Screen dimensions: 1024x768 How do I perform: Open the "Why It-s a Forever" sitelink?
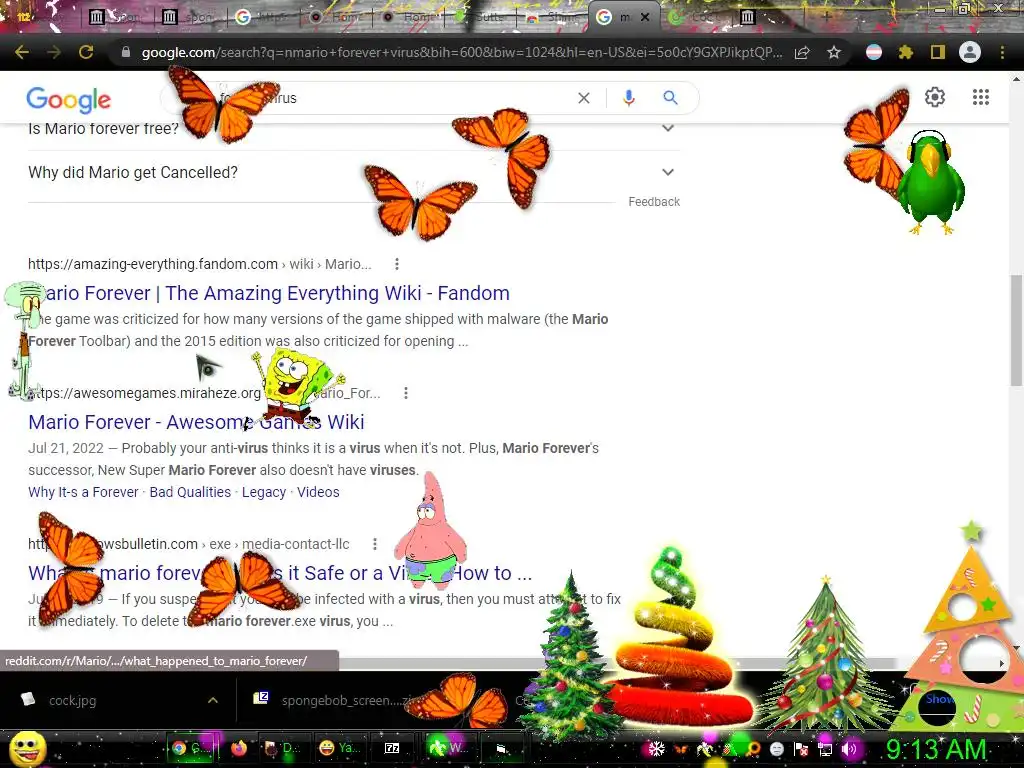(83, 492)
